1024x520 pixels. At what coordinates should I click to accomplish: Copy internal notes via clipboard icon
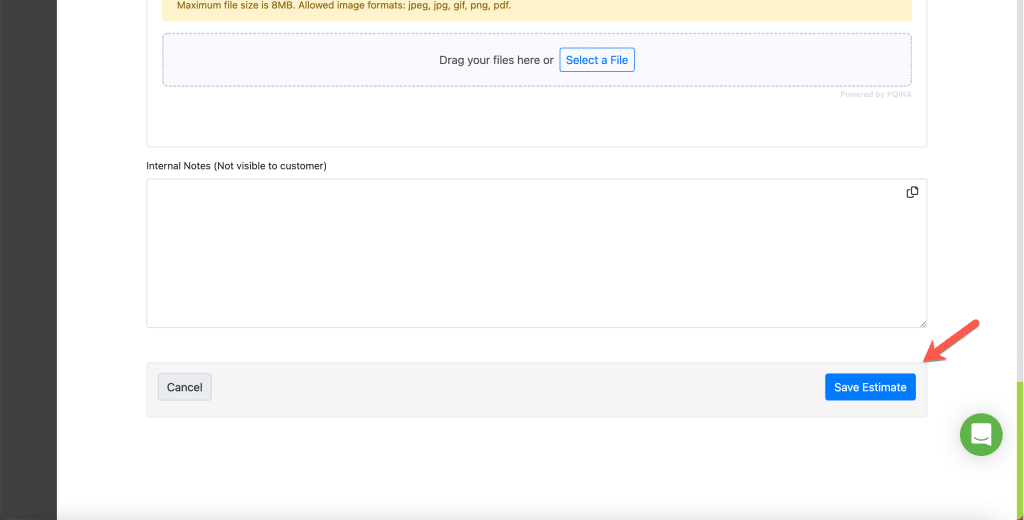tap(912, 192)
